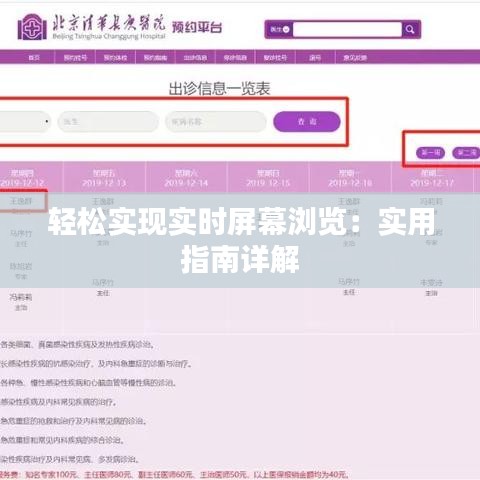
Task: Open 意见反馈 in the navigation bar
Action: pyautogui.click(x=355, y=58)
